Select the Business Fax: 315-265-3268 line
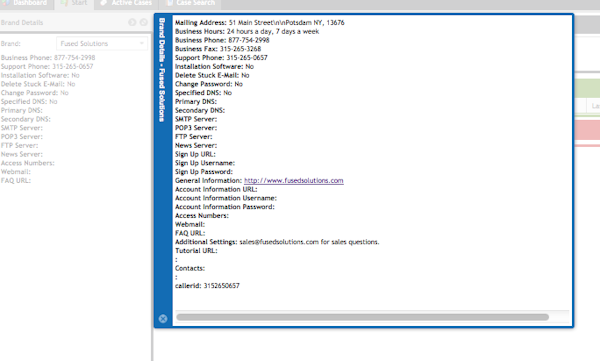Screen dimensions: 600x361 pyautogui.click(x=218, y=49)
